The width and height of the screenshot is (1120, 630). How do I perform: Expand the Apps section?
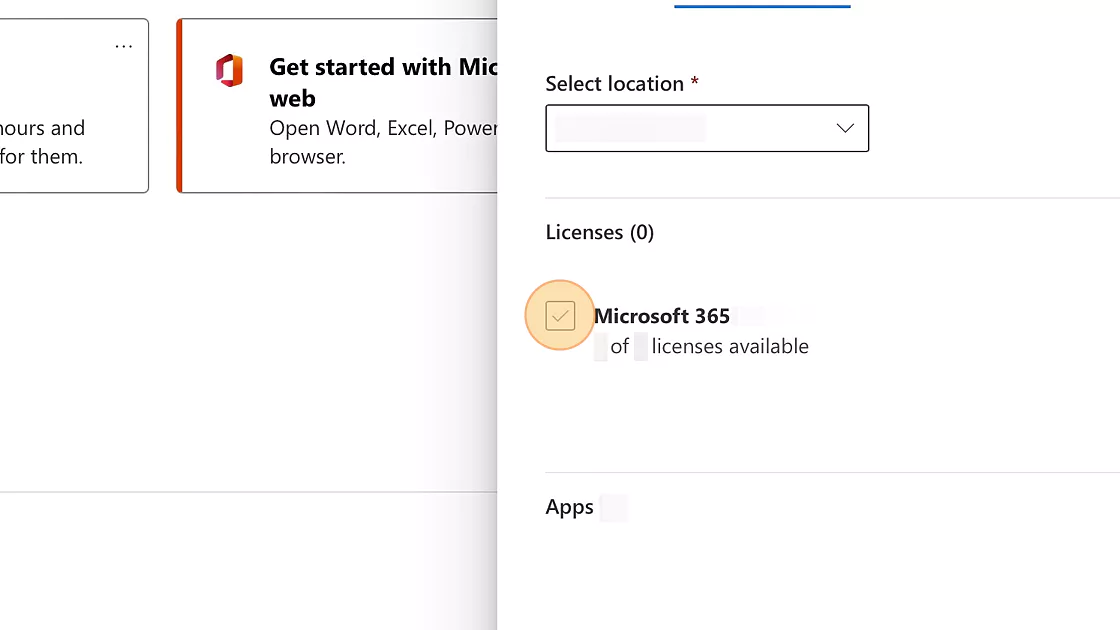569,507
